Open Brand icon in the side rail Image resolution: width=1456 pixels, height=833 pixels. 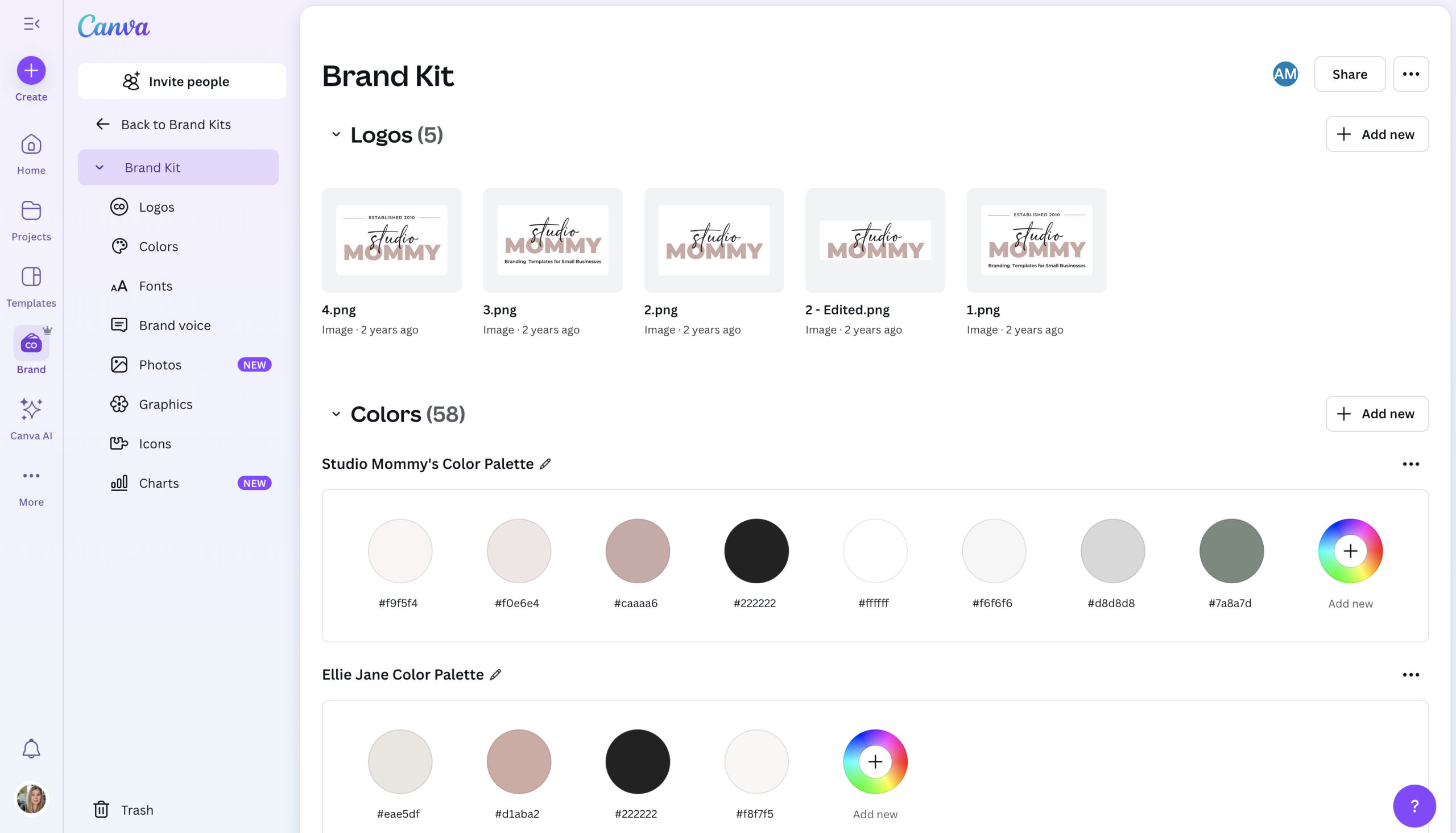pos(31,343)
